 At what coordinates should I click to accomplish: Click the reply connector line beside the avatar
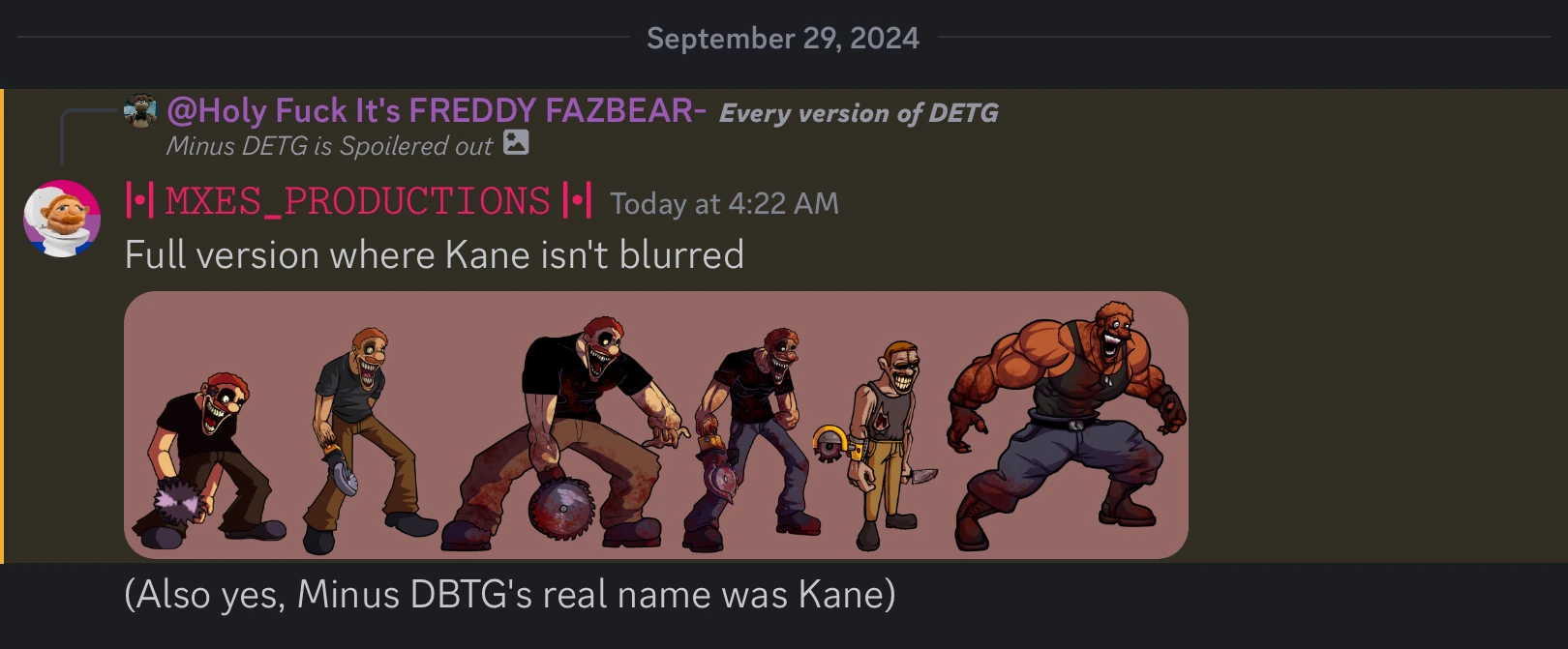88,137
